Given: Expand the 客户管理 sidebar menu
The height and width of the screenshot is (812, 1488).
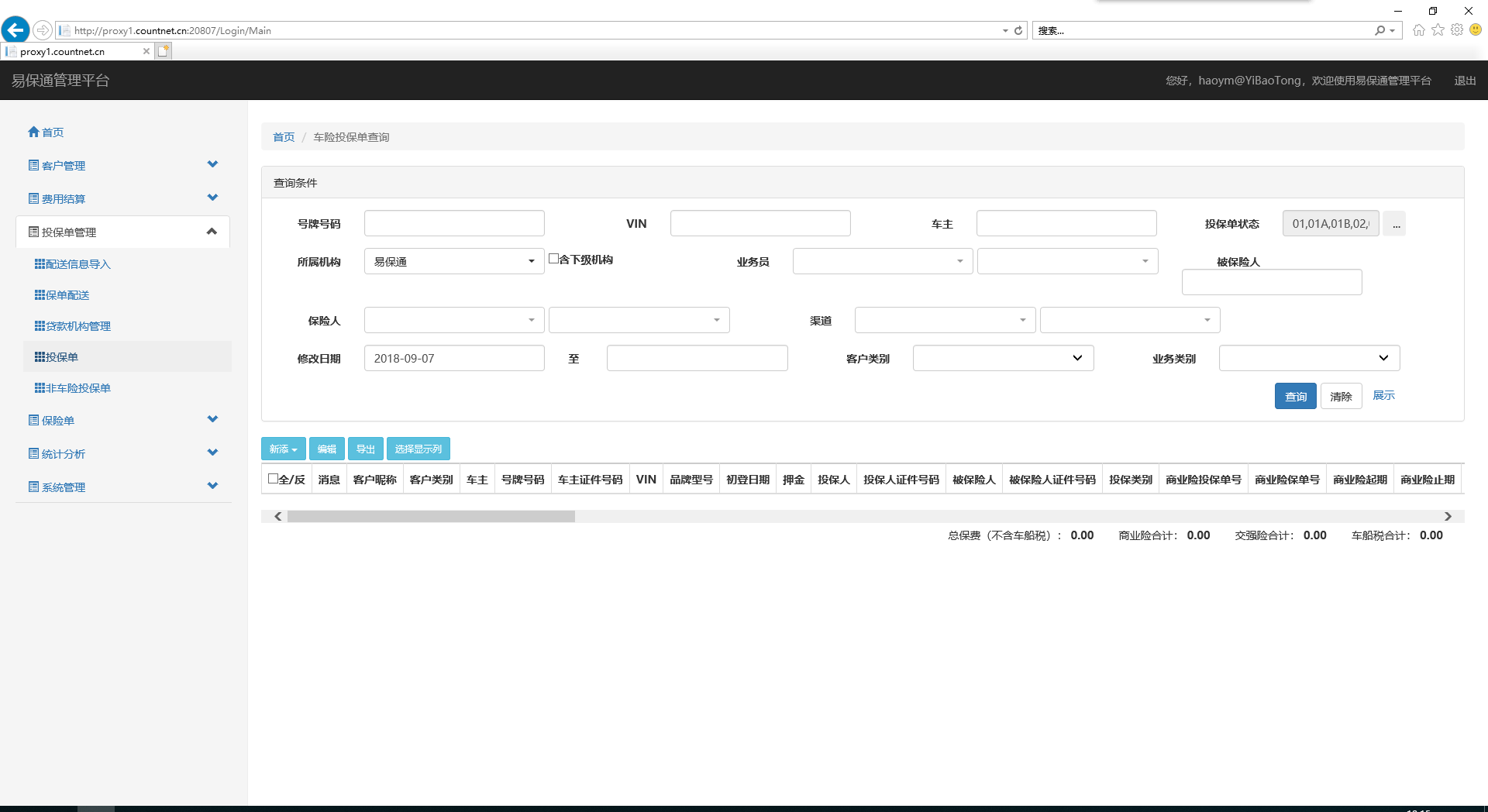Looking at the screenshot, I should [124, 165].
